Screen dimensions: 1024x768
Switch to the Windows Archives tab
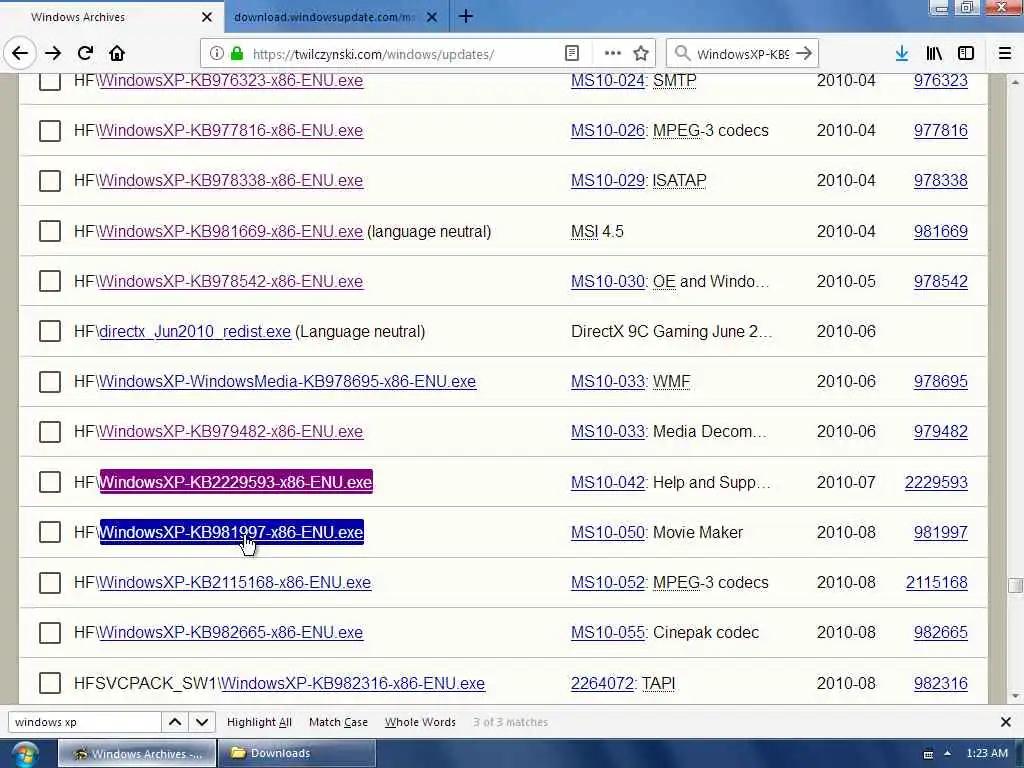pos(111,17)
